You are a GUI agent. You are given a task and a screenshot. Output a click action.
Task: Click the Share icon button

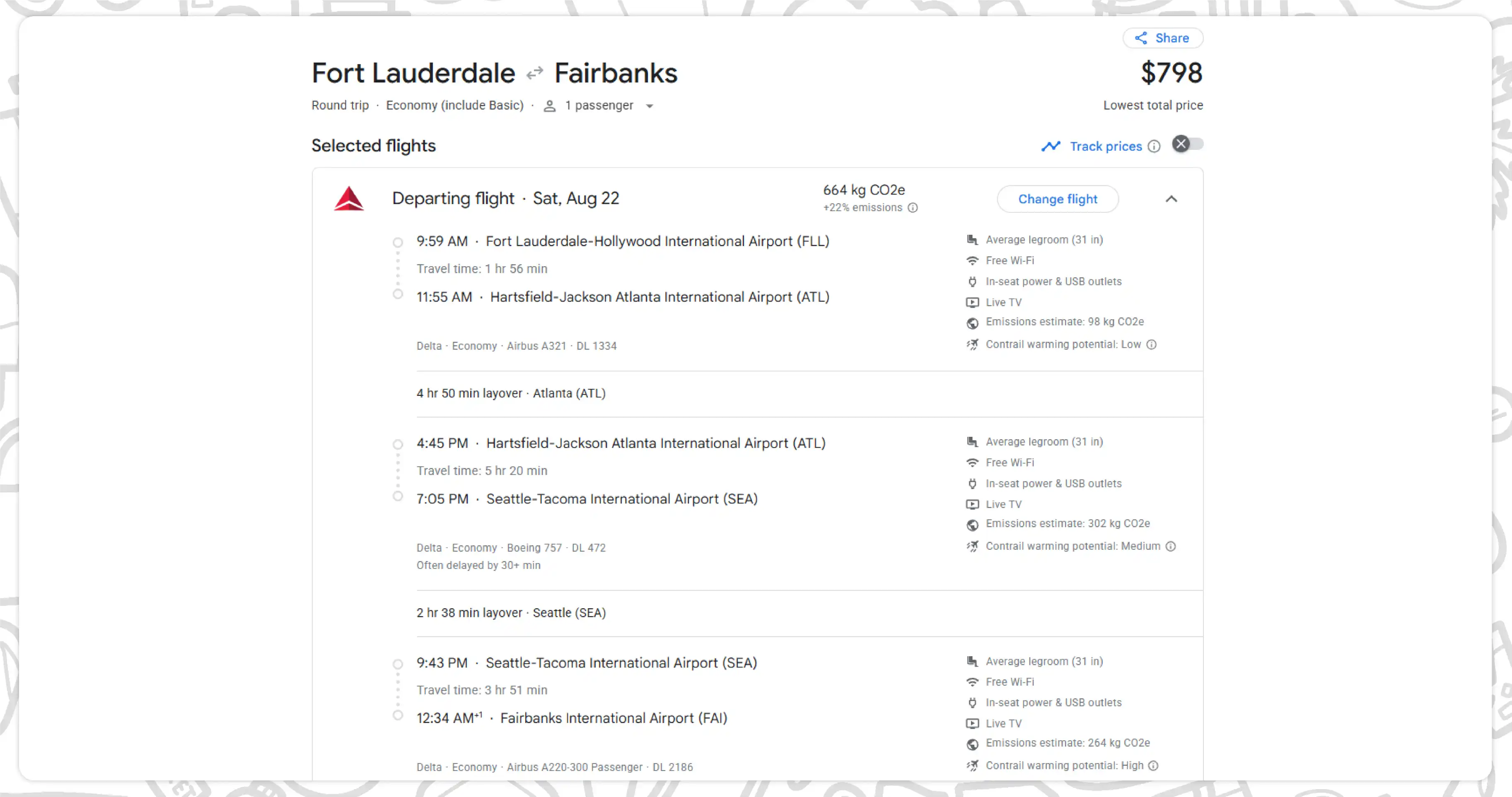pos(1162,38)
